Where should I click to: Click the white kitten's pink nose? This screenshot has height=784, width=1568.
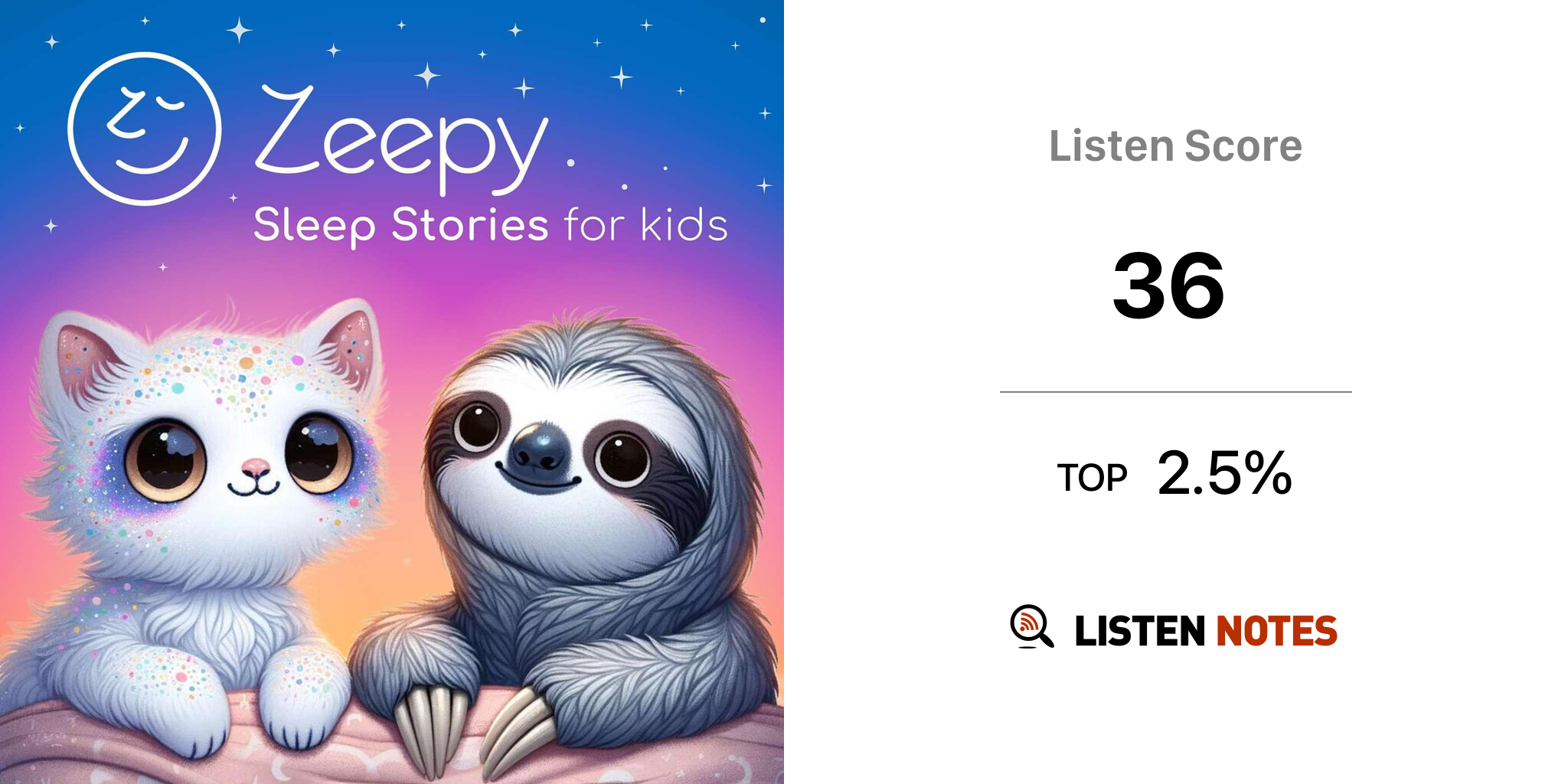[x=255, y=466]
